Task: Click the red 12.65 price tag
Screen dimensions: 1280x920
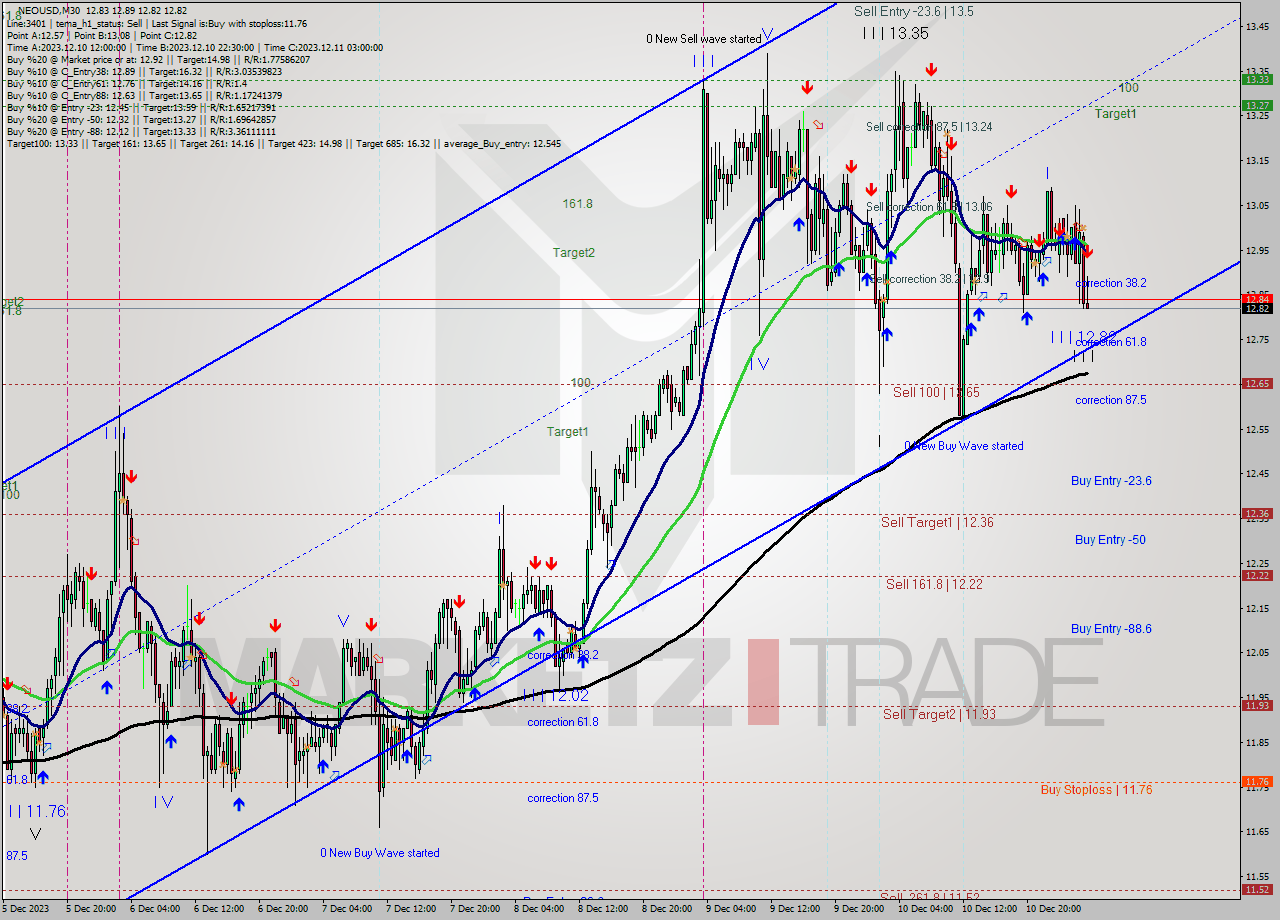Action: [x=1257, y=383]
